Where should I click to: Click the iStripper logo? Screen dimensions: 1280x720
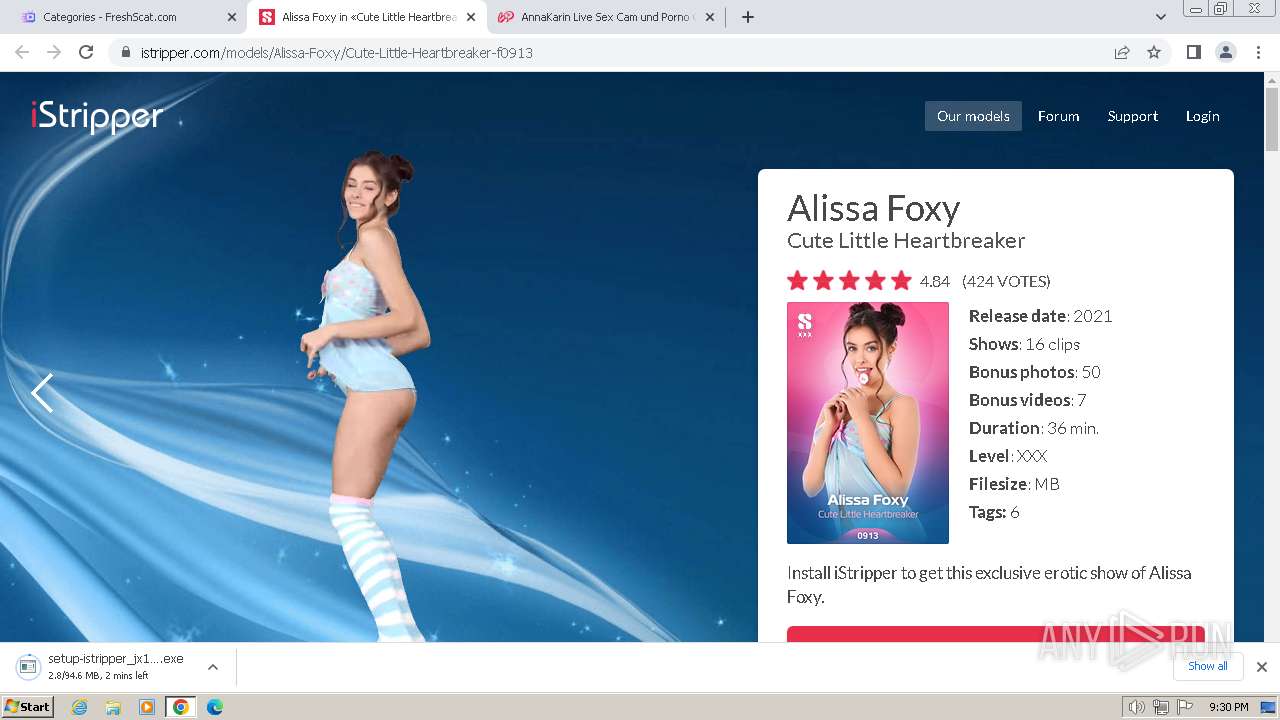pyautogui.click(x=97, y=117)
